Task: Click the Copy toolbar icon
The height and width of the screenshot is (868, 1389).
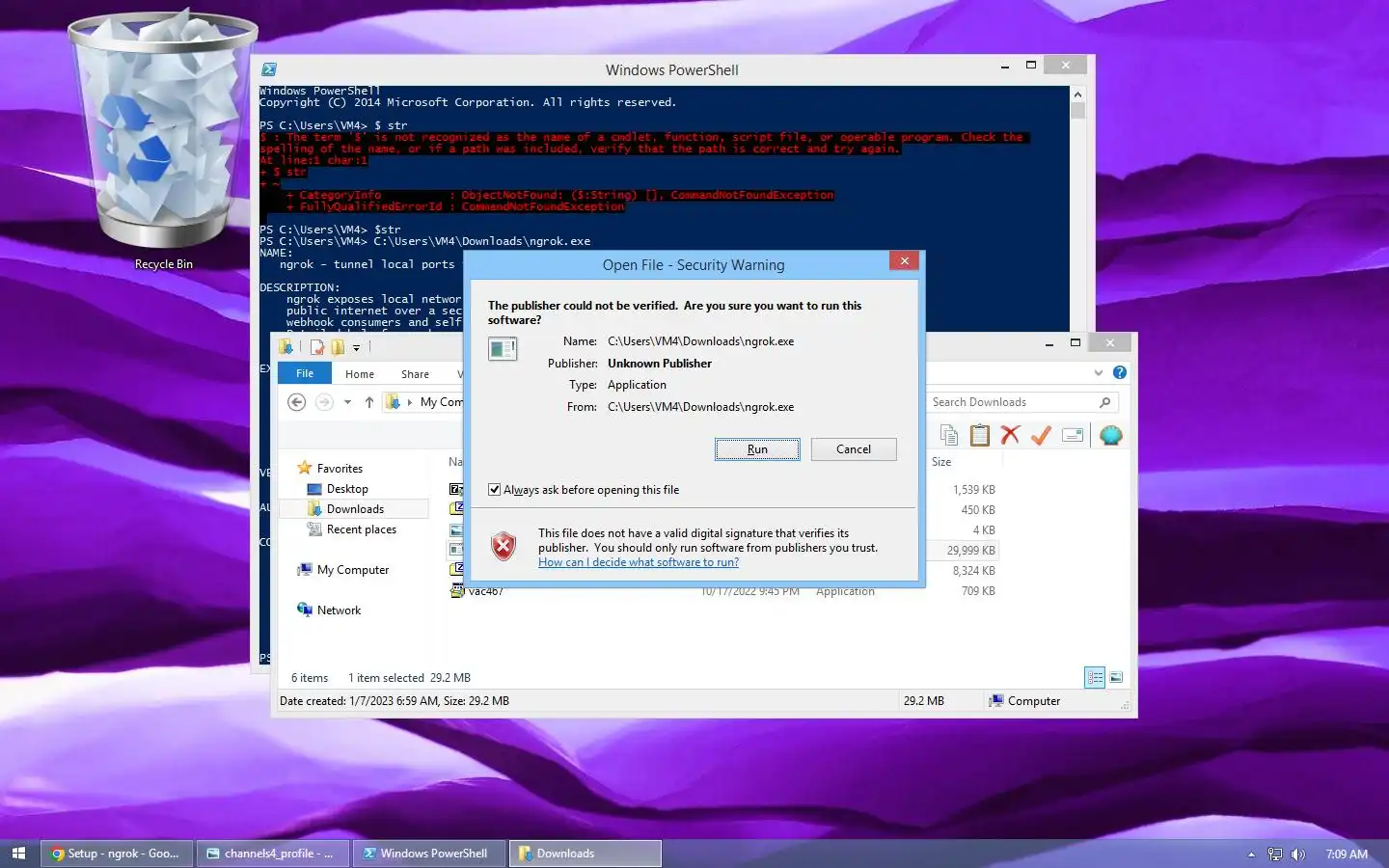Action: click(x=949, y=436)
